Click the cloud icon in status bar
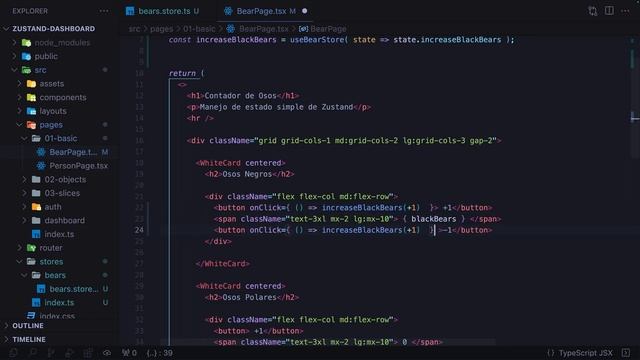The width and height of the screenshot is (640, 360). tap(107, 353)
